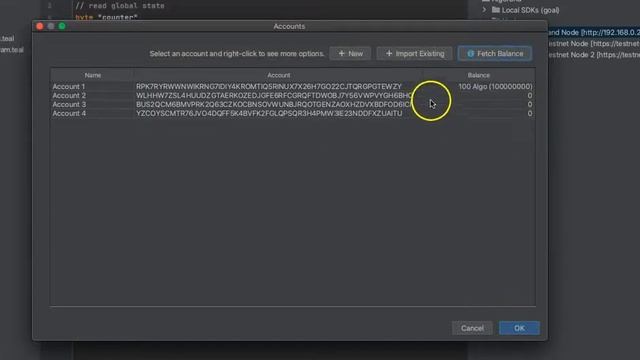Click the plus icon on Import Existing
The width and height of the screenshot is (640, 360).
[x=389, y=53]
